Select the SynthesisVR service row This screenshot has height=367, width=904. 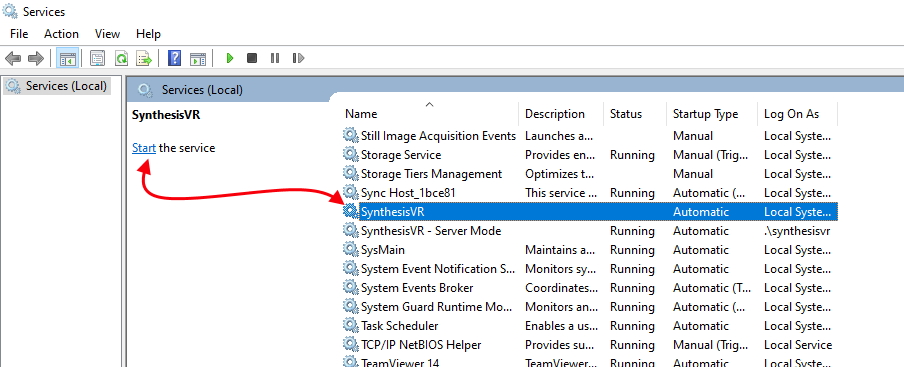(590, 211)
